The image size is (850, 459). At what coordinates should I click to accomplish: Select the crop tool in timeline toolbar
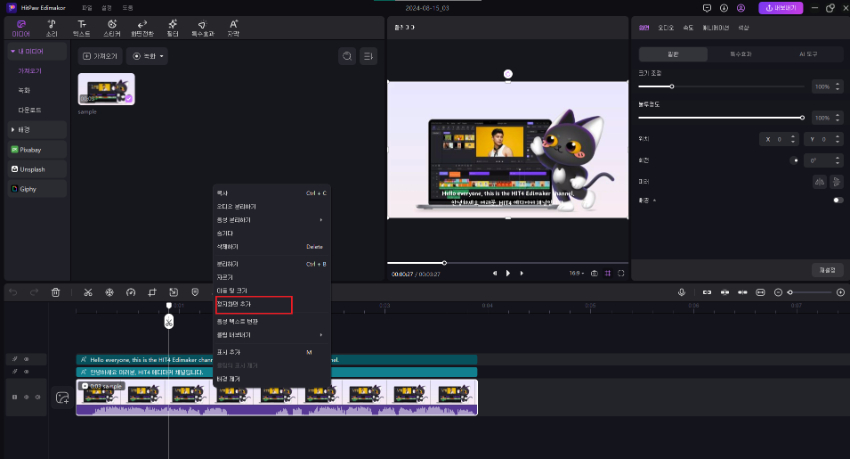[x=152, y=292]
